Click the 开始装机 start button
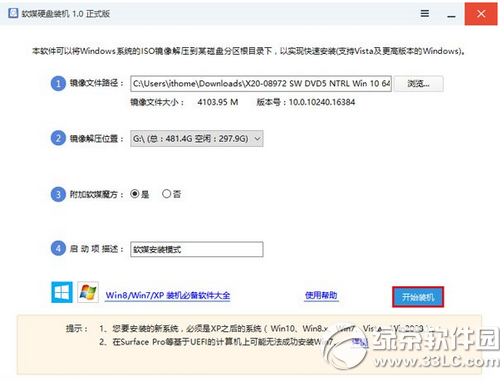 click(418, 297)
